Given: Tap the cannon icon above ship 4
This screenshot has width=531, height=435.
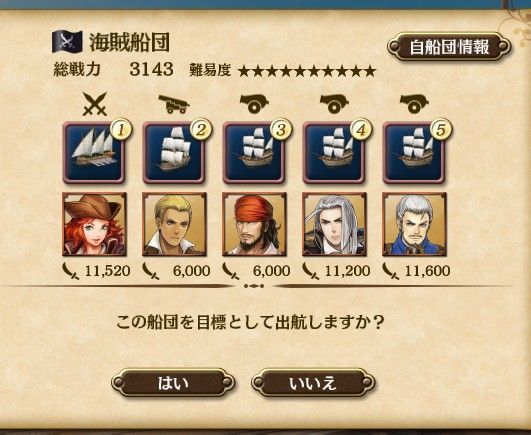Looking at the screenshot, I should pos(334,103).
